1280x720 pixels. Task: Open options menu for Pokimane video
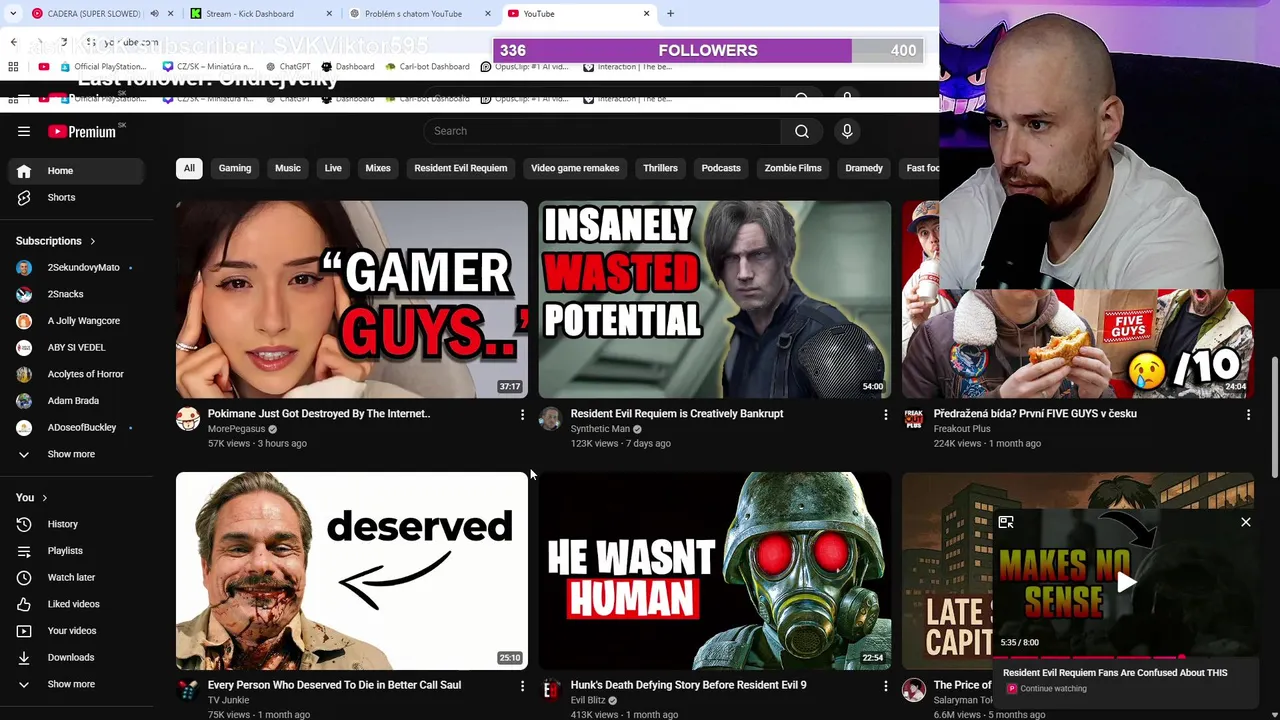tap(522, 414)
